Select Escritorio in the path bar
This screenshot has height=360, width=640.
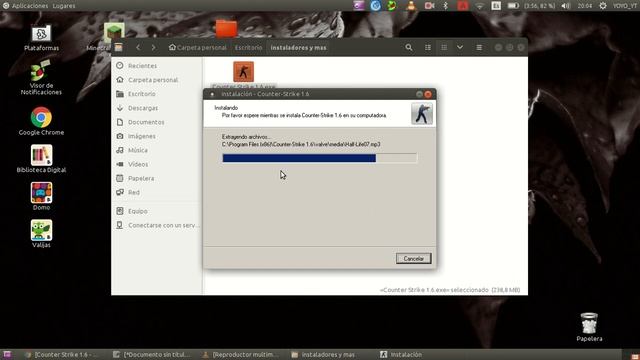tap(248, 47)
